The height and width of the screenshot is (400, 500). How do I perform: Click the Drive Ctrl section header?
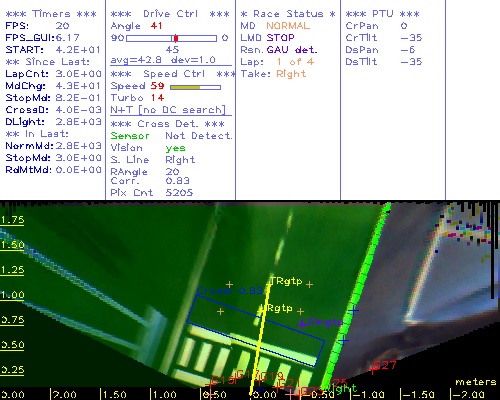coord(170,14)
